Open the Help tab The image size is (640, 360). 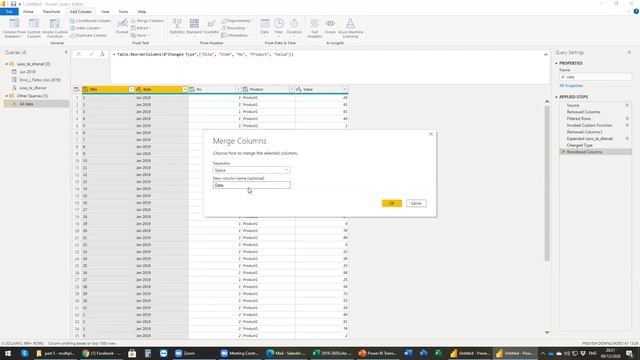click(x=142, y=12)
